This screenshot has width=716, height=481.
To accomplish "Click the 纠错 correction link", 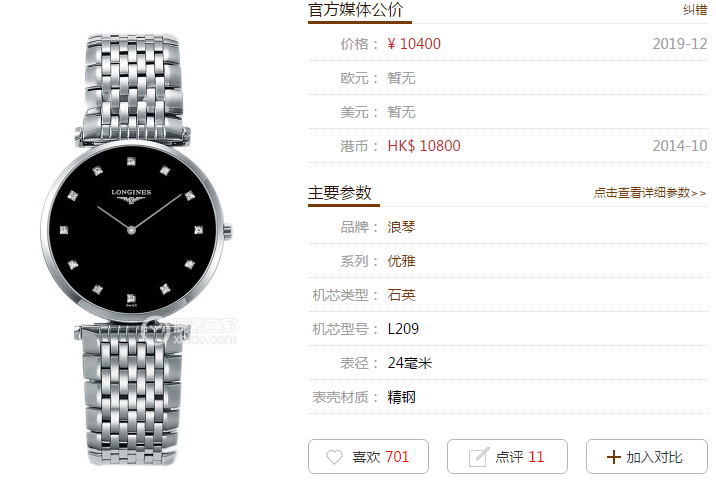I will (x=695, y=10).
